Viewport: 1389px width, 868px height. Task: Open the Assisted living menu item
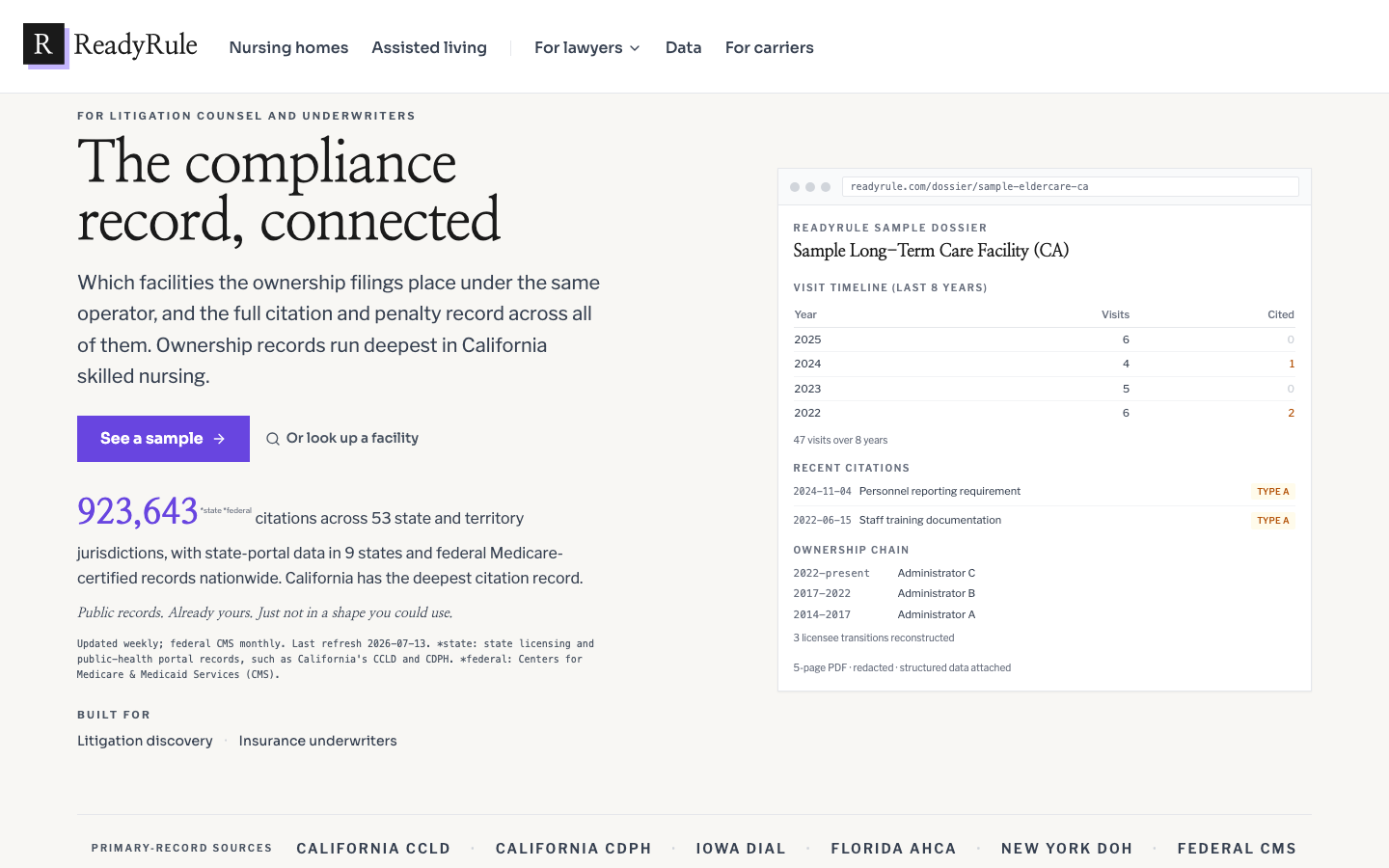point(429,47)
